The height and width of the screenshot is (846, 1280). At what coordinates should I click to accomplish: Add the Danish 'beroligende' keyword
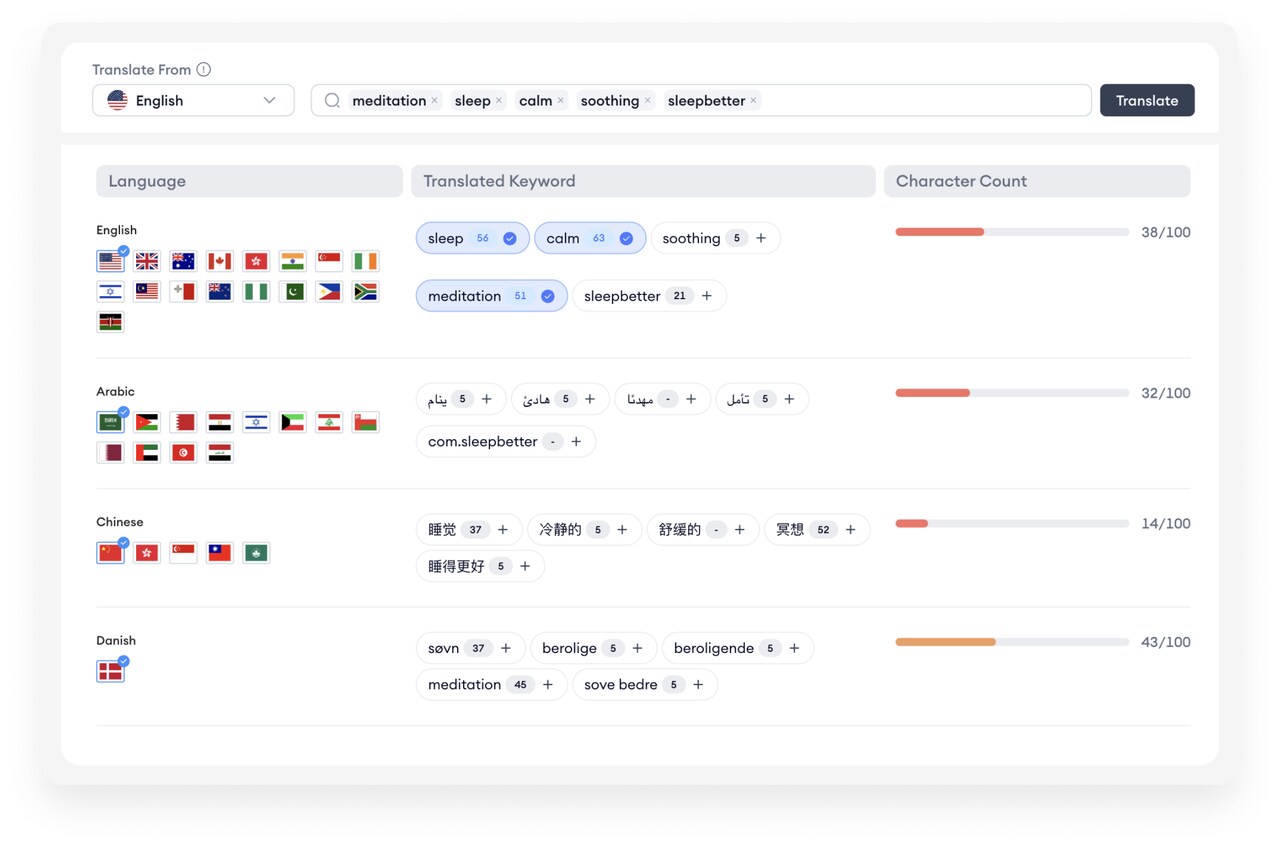[794, 648]
